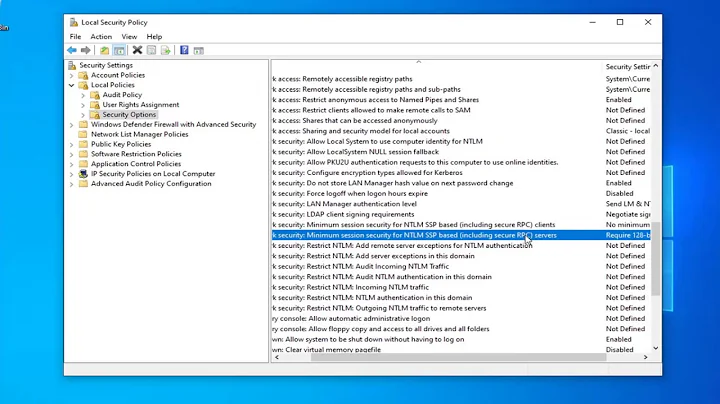Viewport: 720px width, 404px height.
Task: Collapse the Local Policies tree node
Action: [72, 85]
